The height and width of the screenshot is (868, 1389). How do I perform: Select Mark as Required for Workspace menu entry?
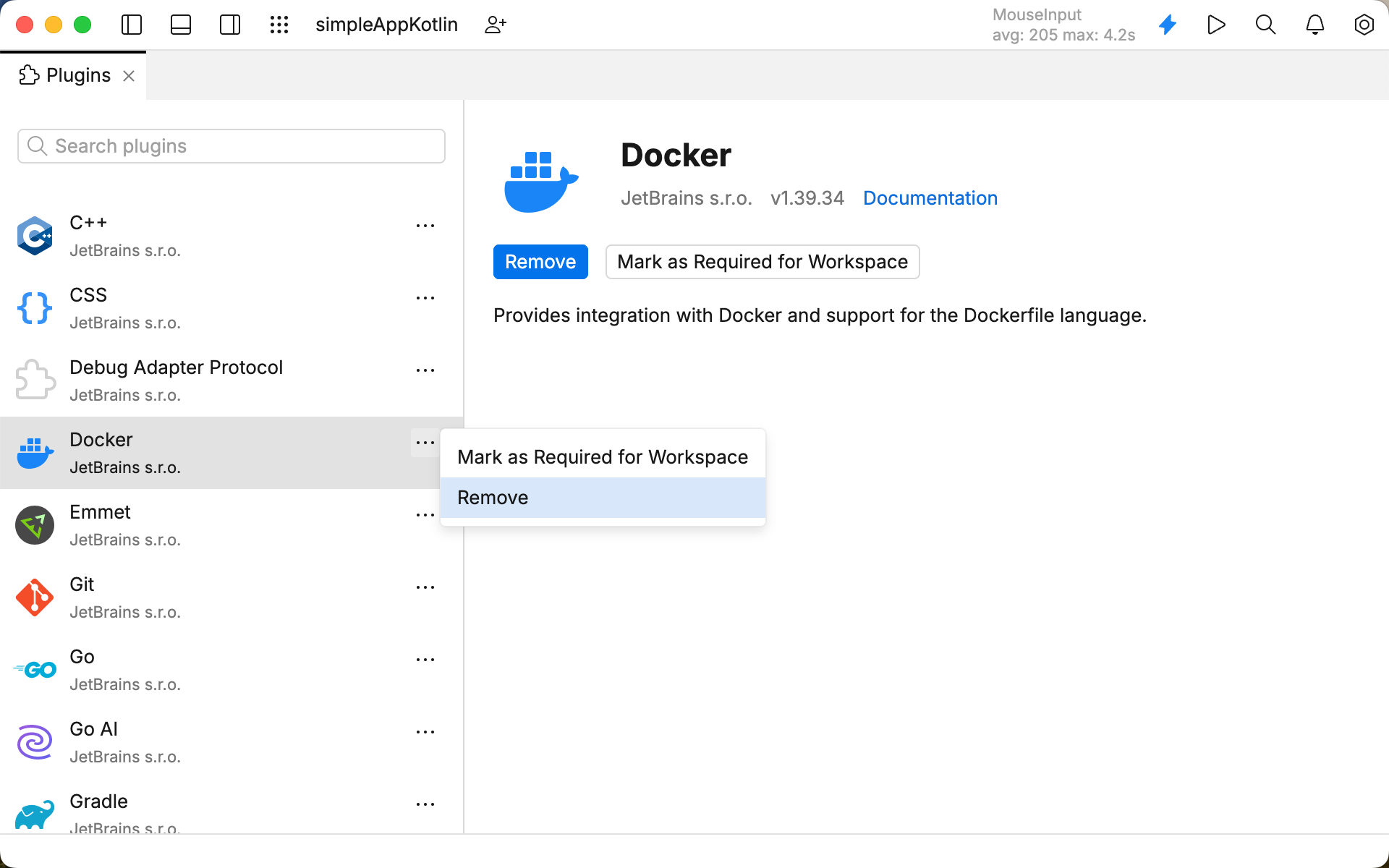coord(602,457)
